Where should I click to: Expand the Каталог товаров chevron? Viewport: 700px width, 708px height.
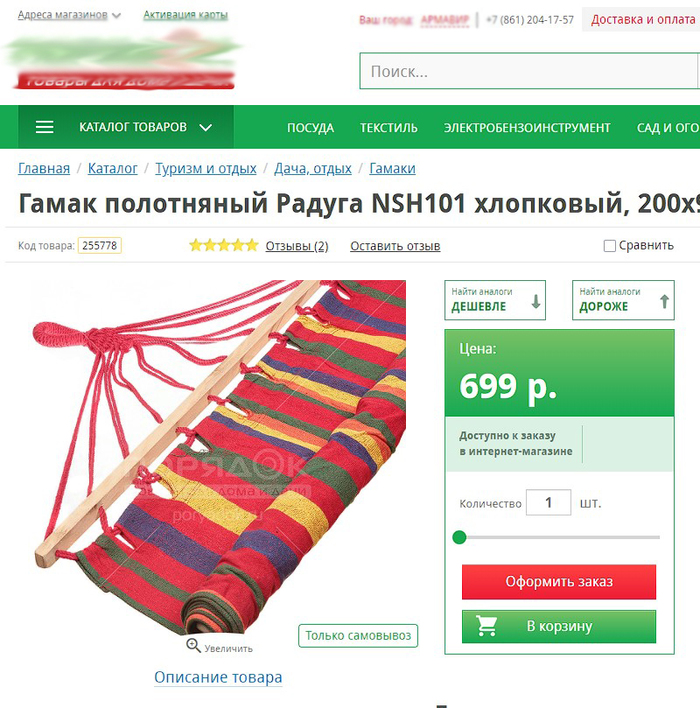pos(205,127)
